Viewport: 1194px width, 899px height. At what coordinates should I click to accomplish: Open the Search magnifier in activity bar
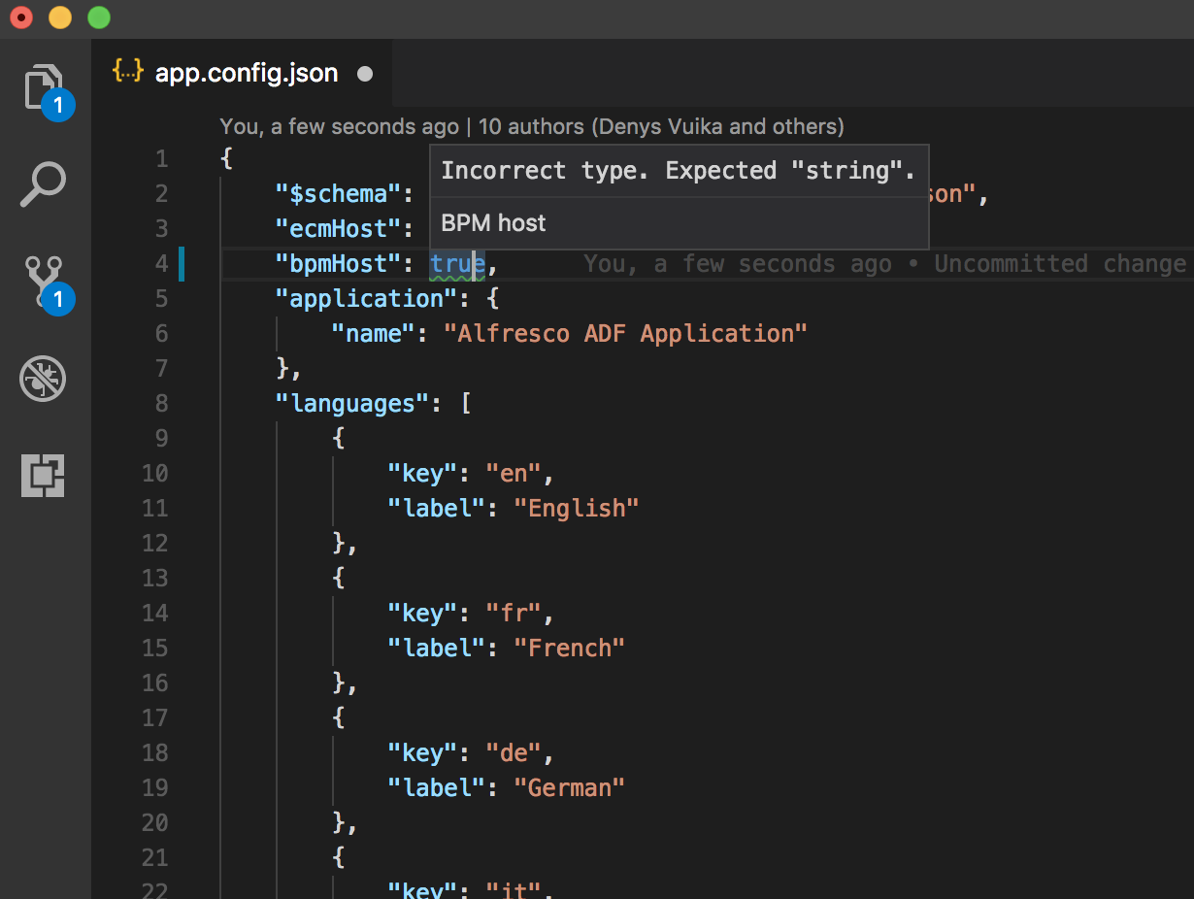tap(43, 183)
